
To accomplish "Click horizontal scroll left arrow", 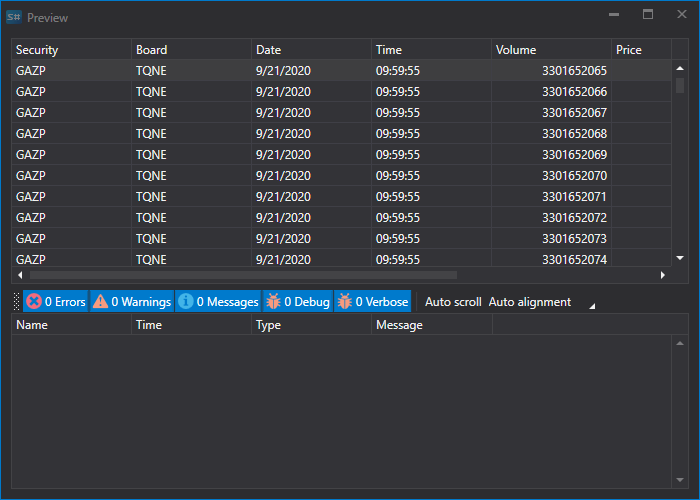I will point(20,275).
